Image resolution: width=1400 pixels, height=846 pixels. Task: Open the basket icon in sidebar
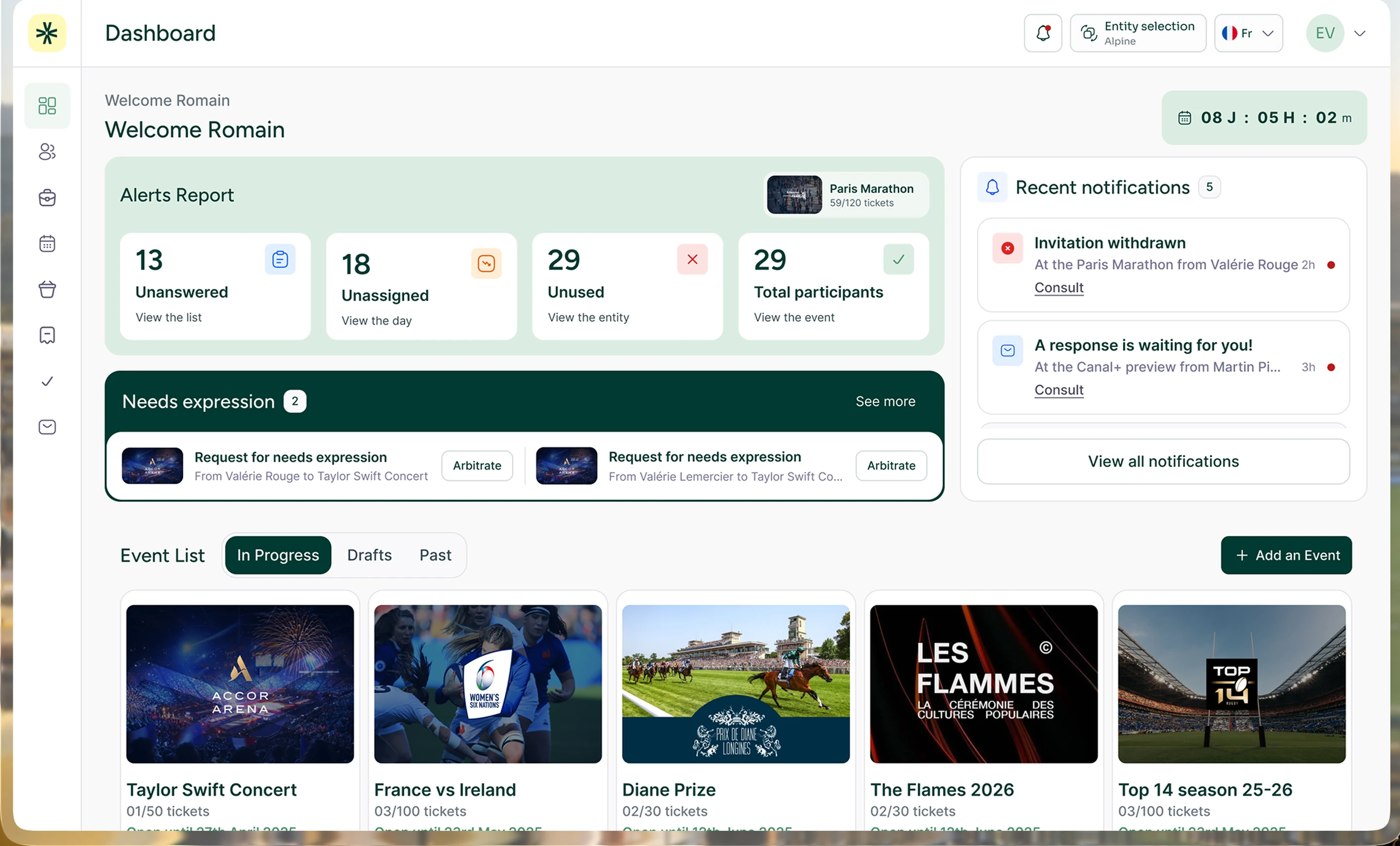tap(47, 290)
